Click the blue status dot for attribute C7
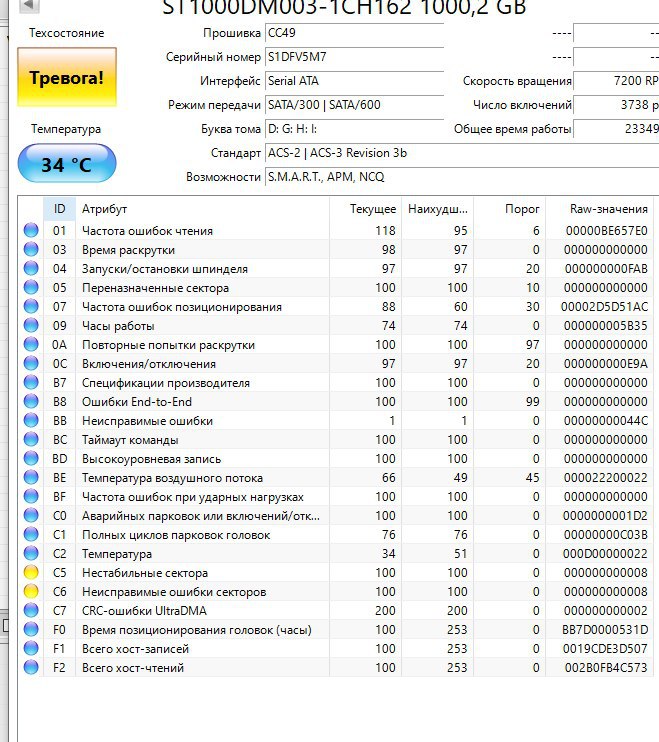Screen dimensions: 659x742 tap(31, 610)
